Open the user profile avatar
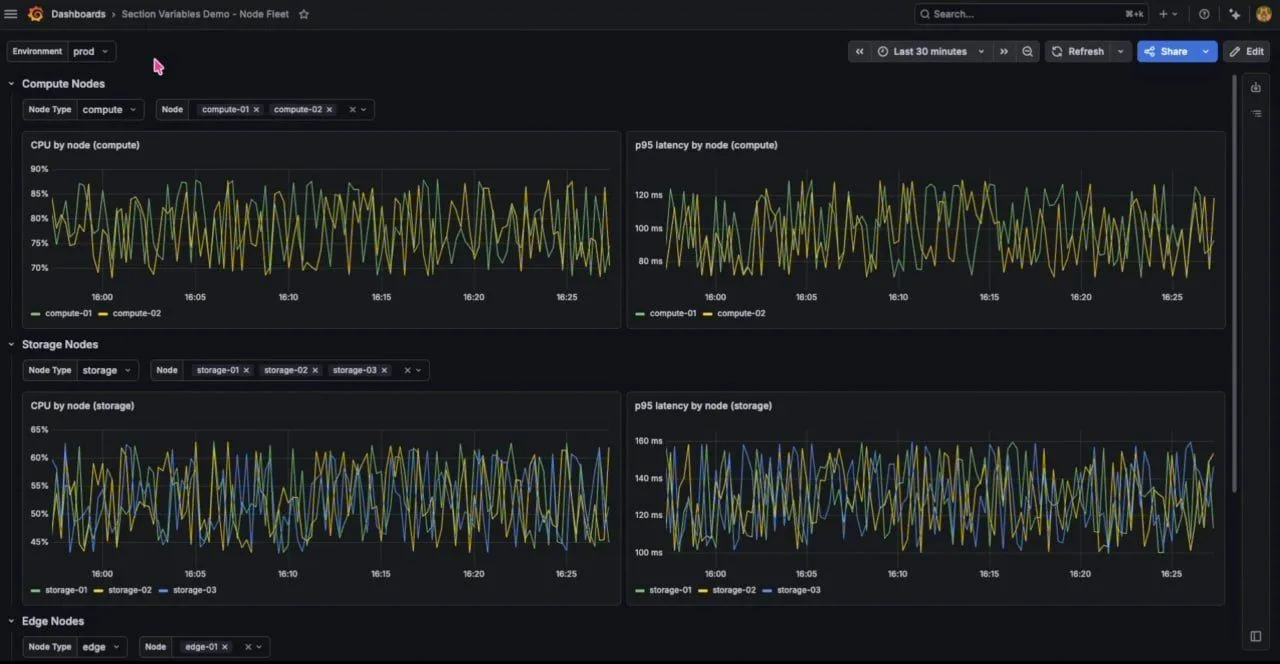1280x664 pixels. point(1264,14)
